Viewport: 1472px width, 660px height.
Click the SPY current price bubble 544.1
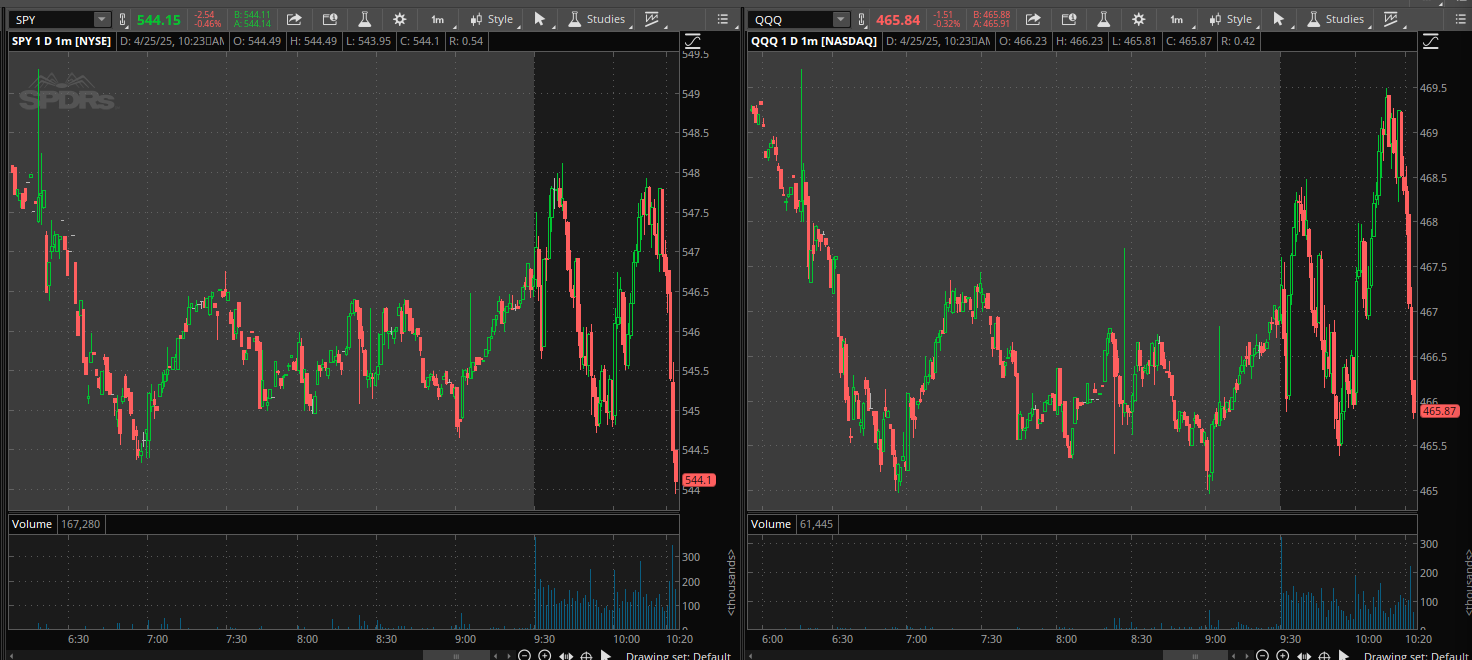pos(699,480)
